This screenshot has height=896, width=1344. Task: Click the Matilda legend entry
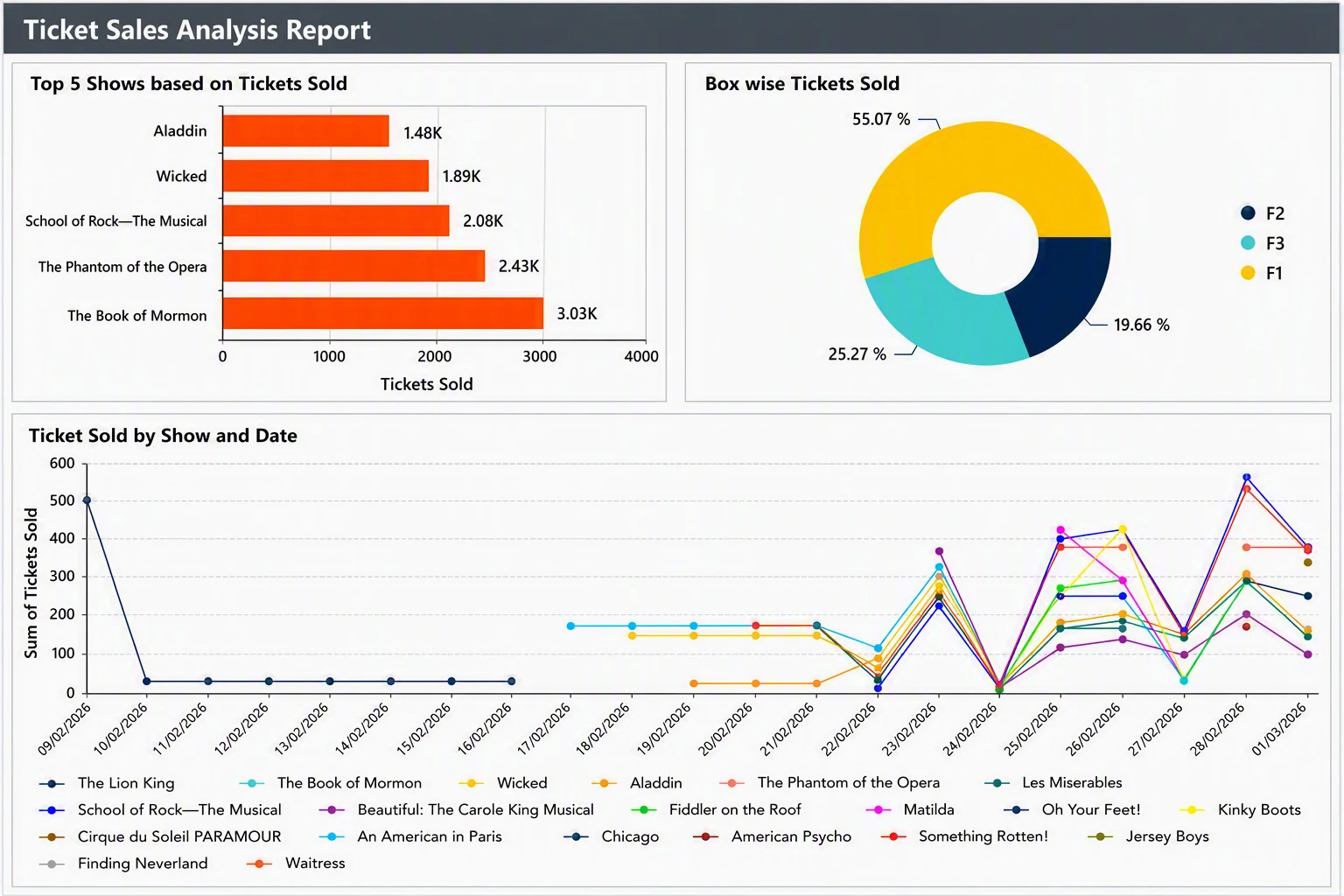(x=910, y=810)
